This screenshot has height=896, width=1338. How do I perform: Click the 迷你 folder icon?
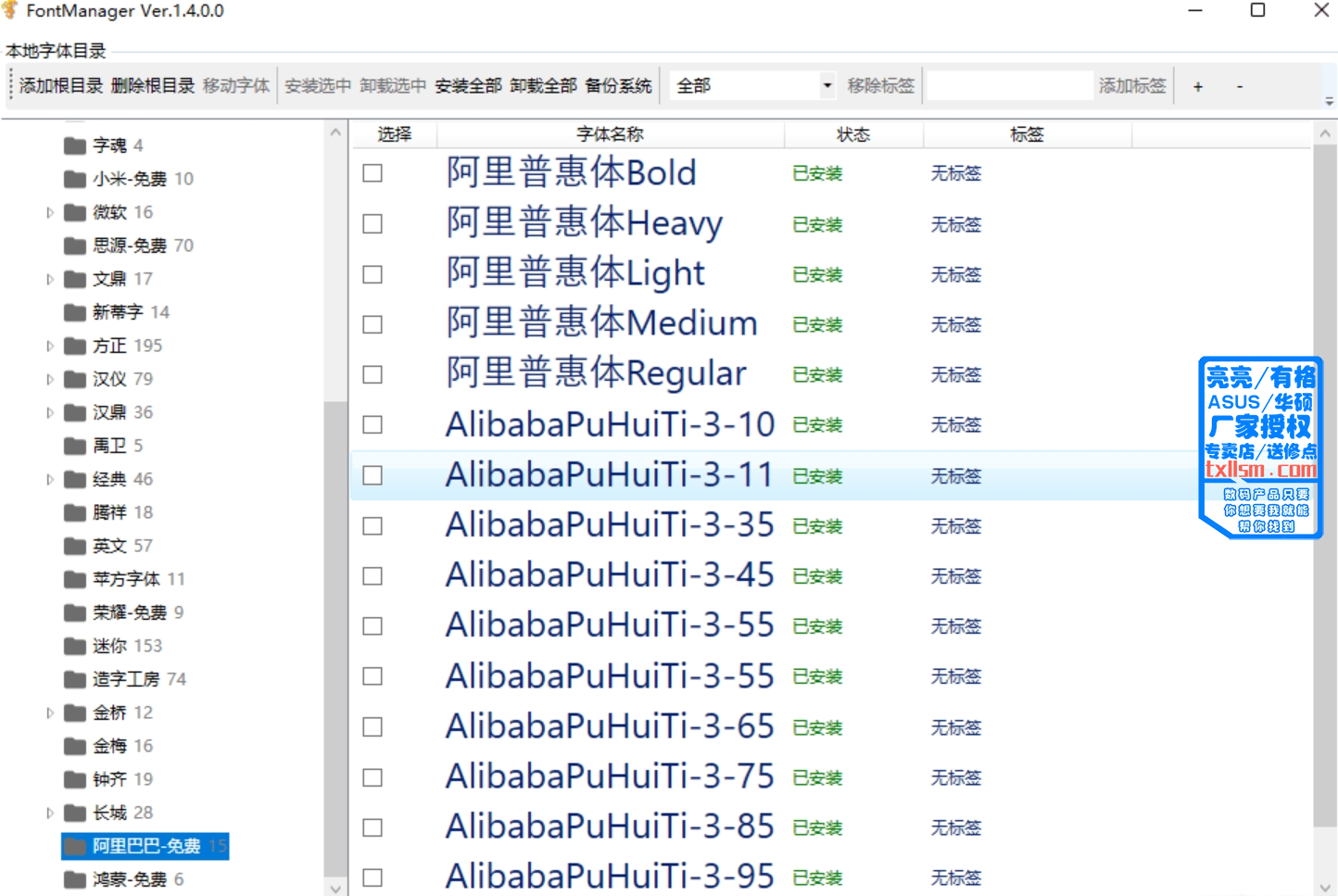coord(75,646)
